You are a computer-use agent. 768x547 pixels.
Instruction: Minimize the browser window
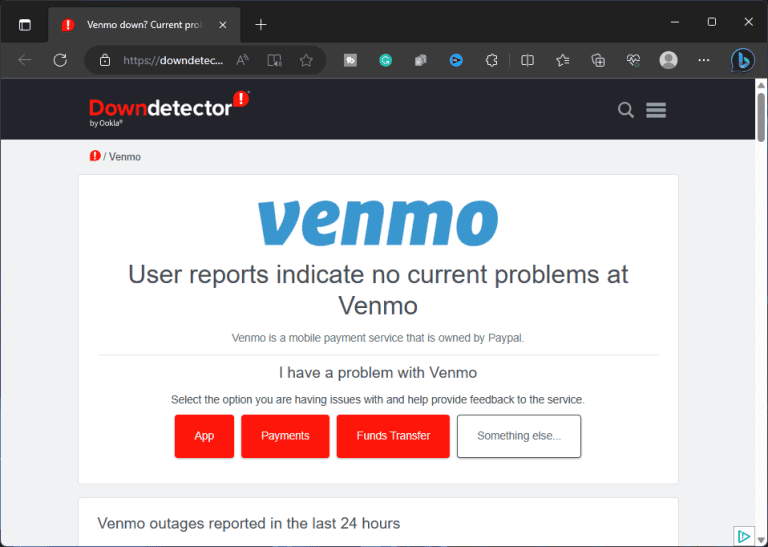click(x=675, y=22)
